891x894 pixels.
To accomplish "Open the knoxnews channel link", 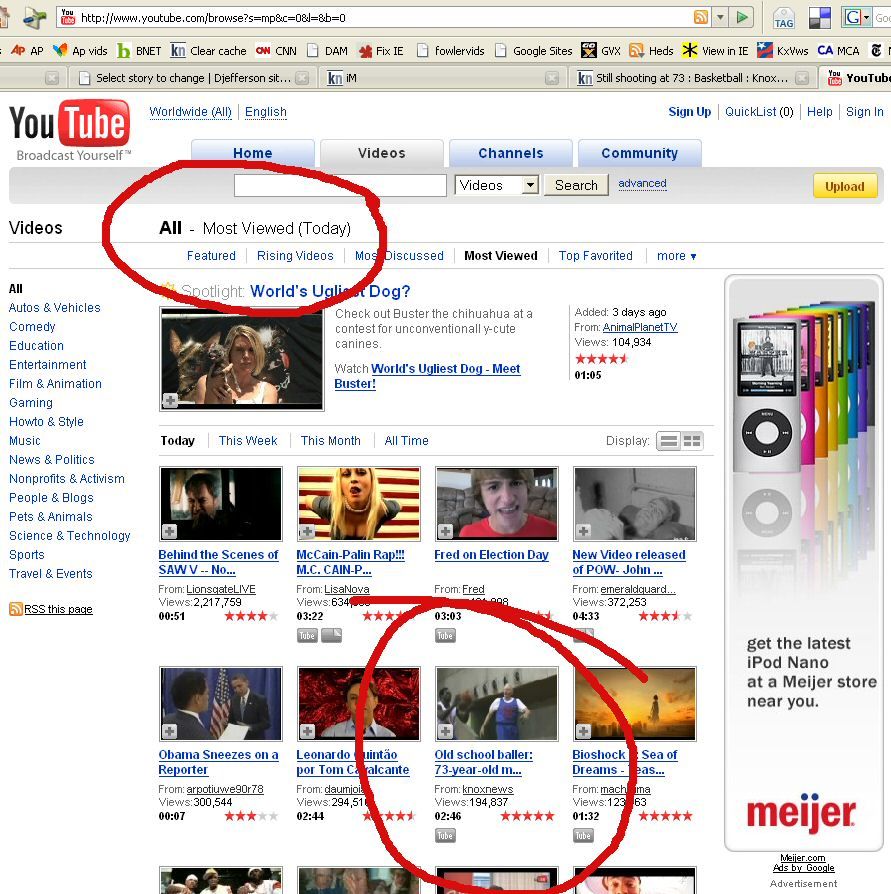I will click(488, 789).
